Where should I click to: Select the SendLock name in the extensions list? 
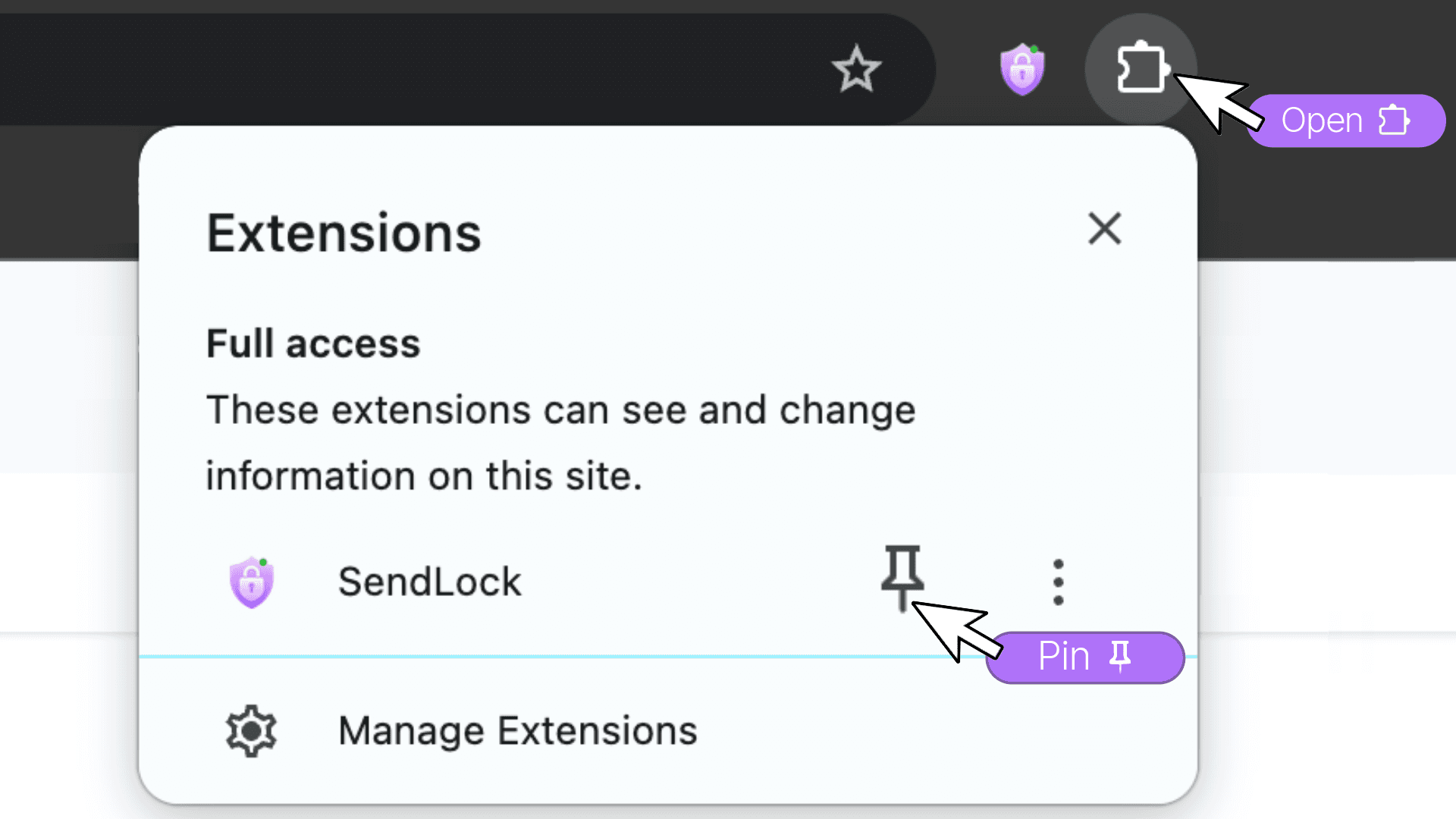[x=429, y=582]
